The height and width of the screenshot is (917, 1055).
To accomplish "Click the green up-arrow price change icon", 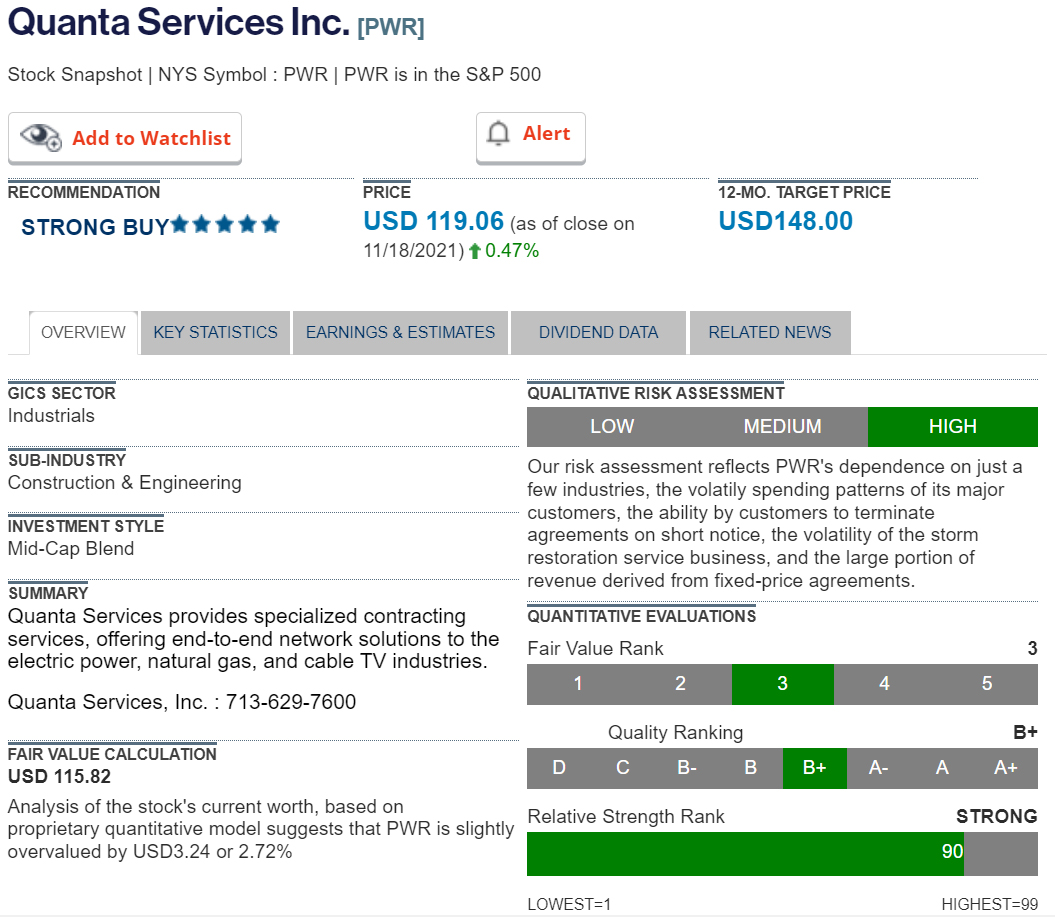I will (x=474, y=251).
